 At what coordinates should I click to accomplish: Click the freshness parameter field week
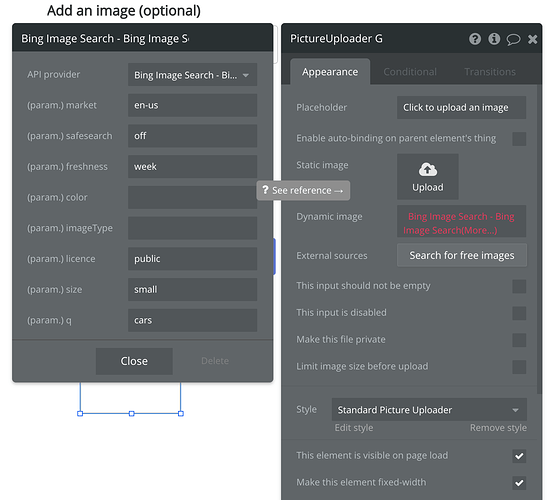click(193, 166)
